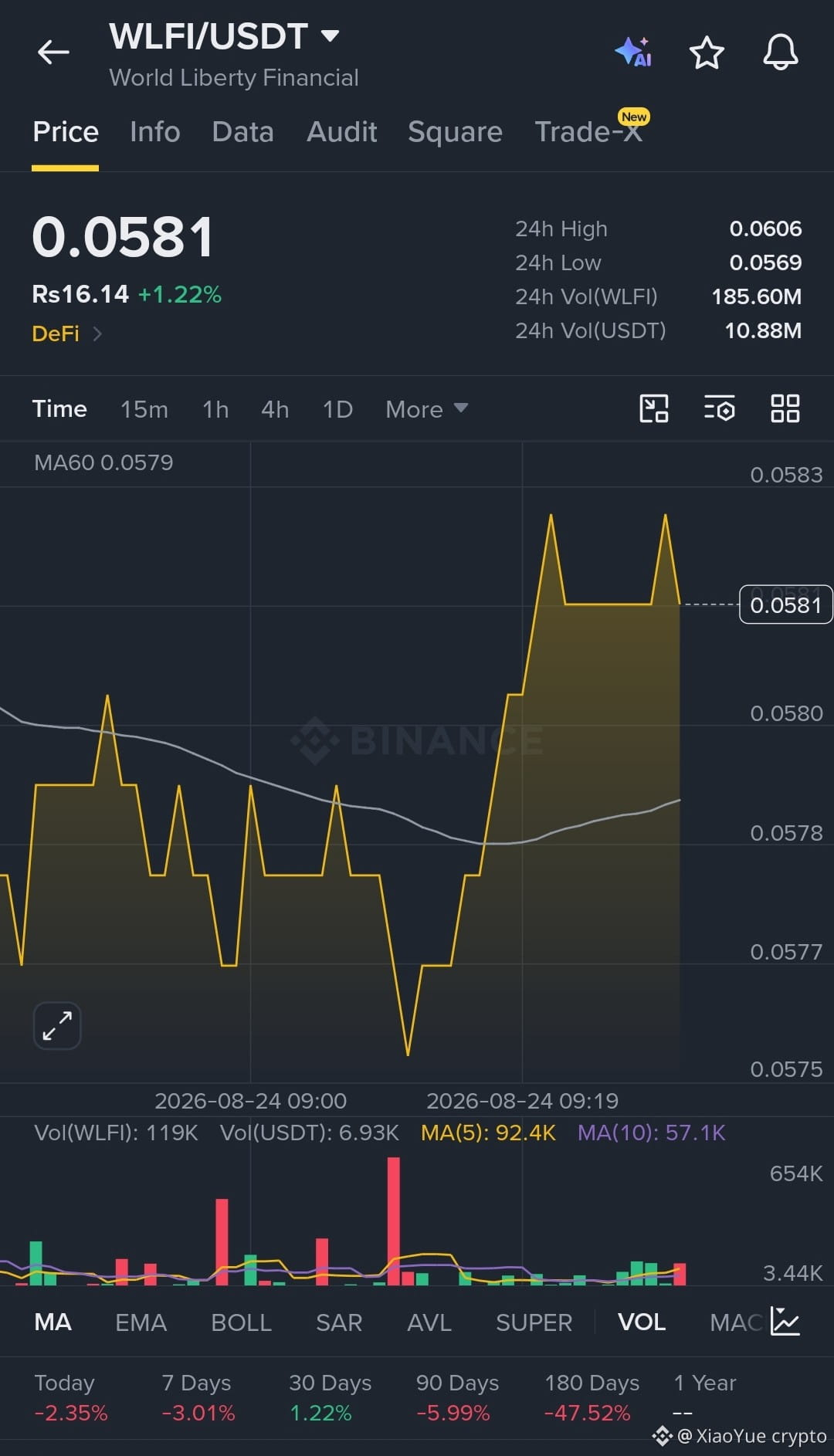
Task: Open picture-in-picture chart icon
Action: coord(654,408)
